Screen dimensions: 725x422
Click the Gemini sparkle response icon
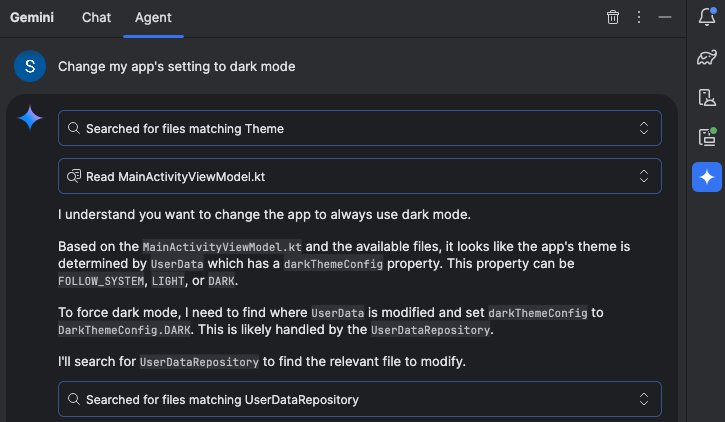[30, 119]
